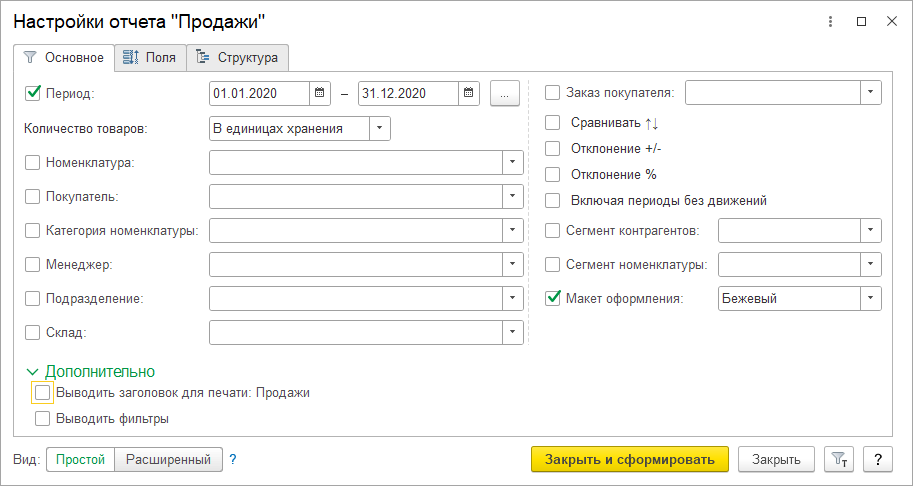Open the window's three-dot more menu
913x486 pixels.
click(x=830, y=21)
